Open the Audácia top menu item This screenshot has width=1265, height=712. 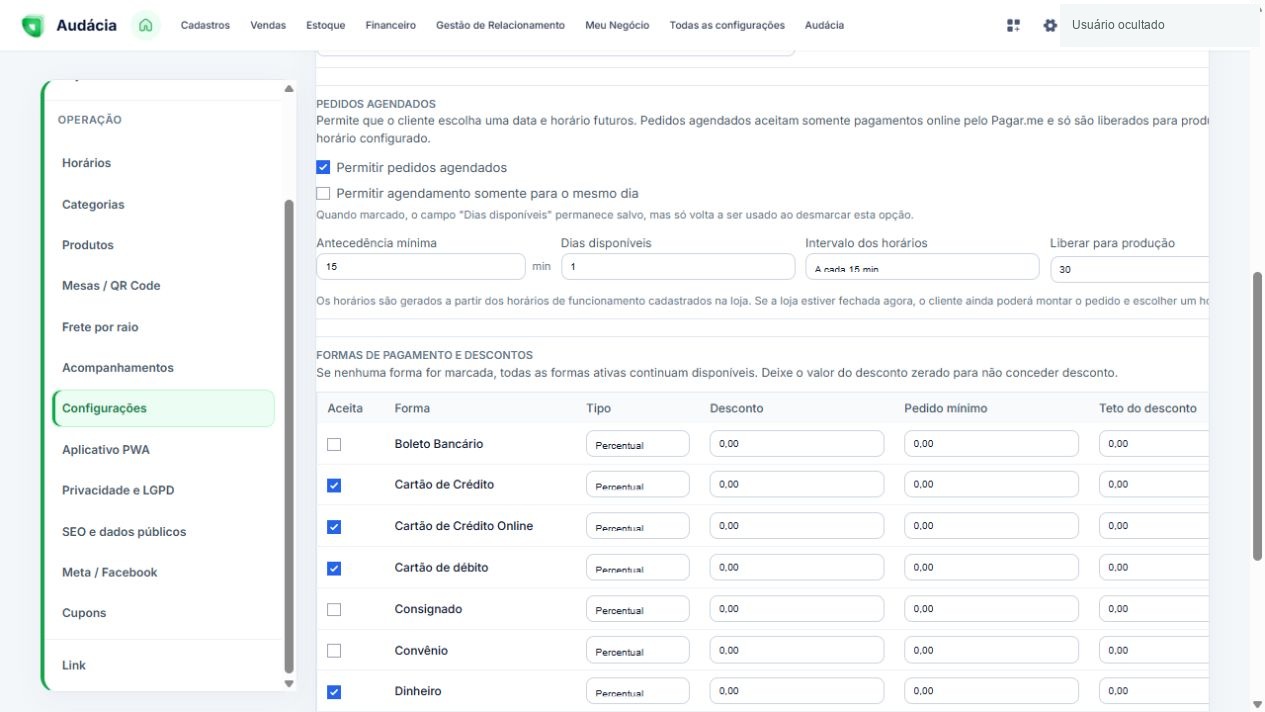824,25
